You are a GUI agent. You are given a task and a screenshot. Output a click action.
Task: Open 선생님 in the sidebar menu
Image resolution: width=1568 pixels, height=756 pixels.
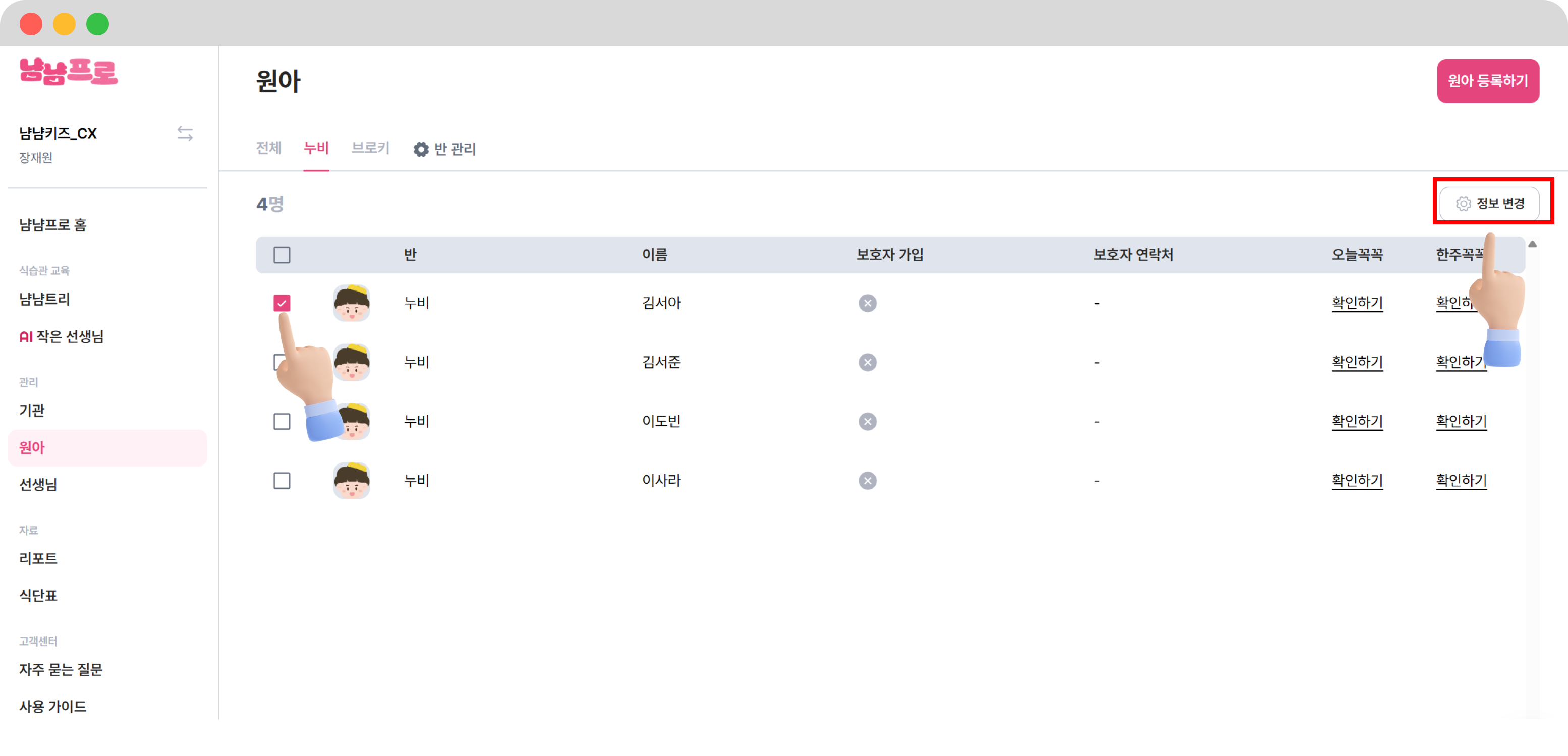38,485
